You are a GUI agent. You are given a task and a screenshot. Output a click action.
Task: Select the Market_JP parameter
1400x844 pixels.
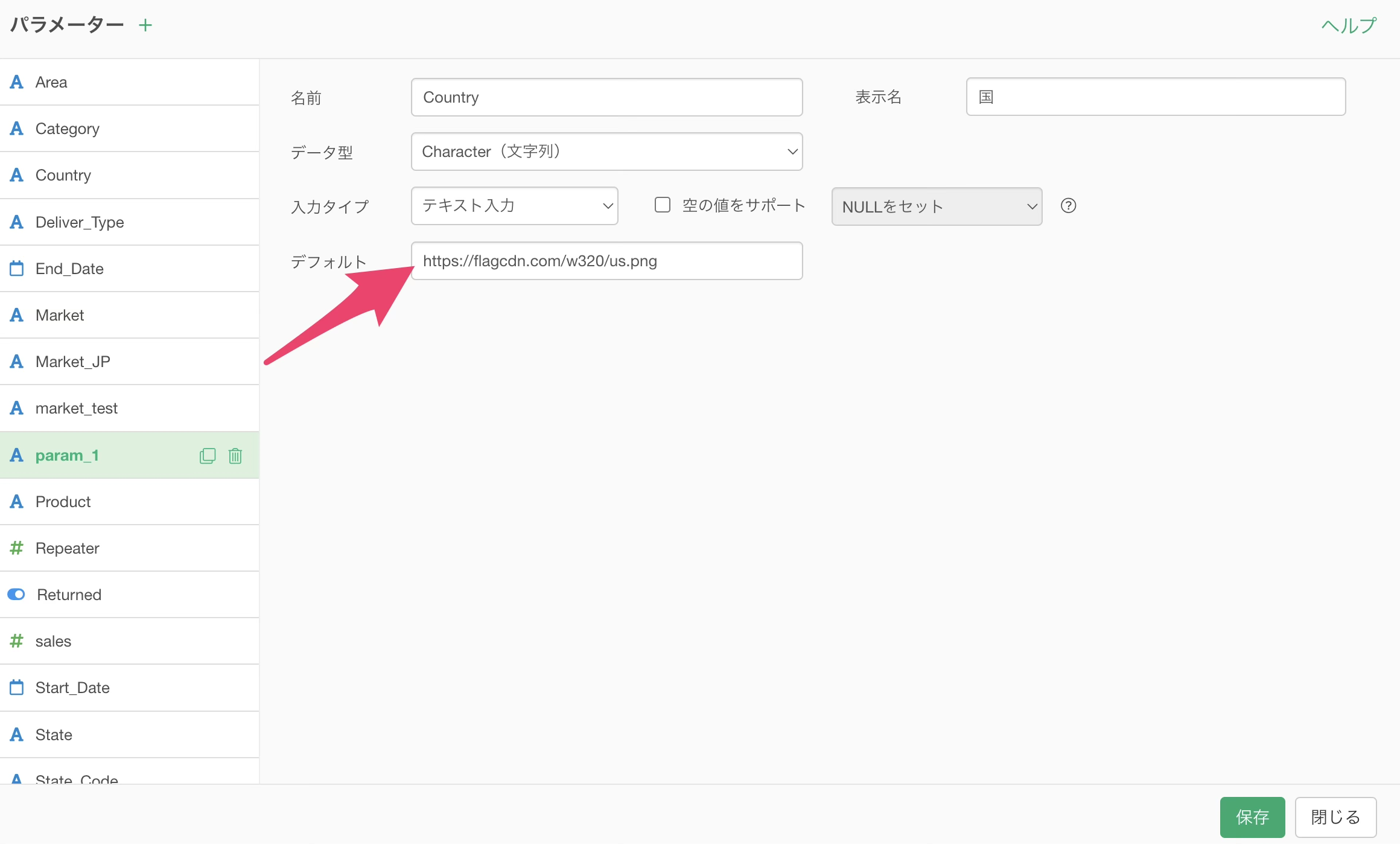[130, 362]
